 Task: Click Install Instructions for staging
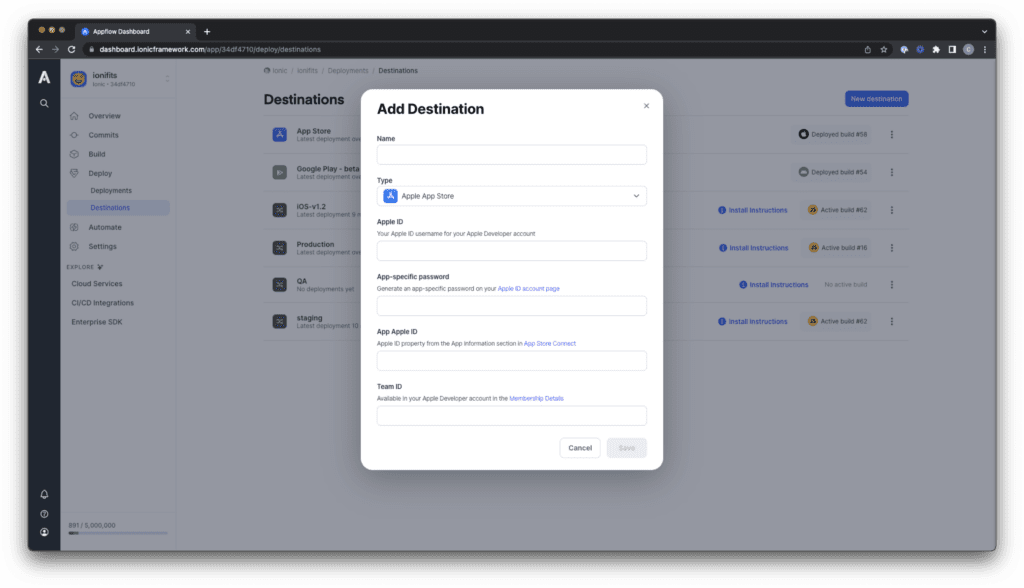pos(753,321)
